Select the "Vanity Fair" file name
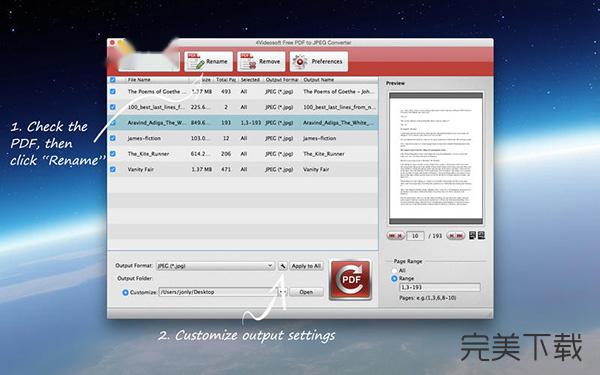This screenshot has width=600, height=375. 140,169
